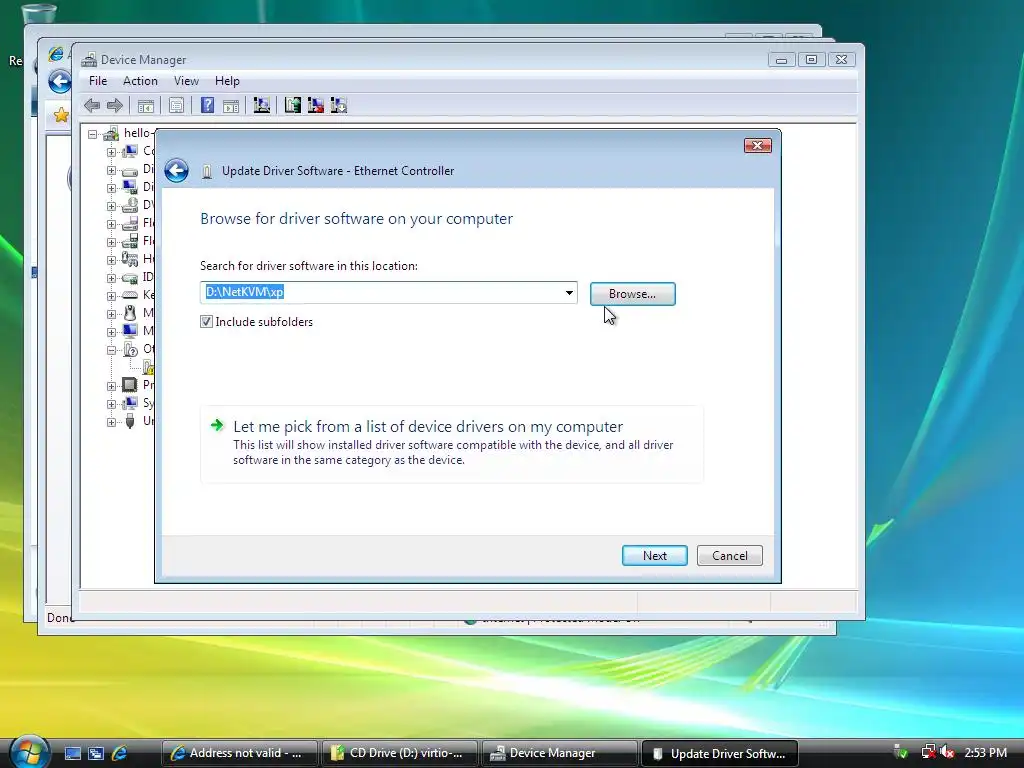Click the Favorites star in Internet Explorer window

pos(61,116)
